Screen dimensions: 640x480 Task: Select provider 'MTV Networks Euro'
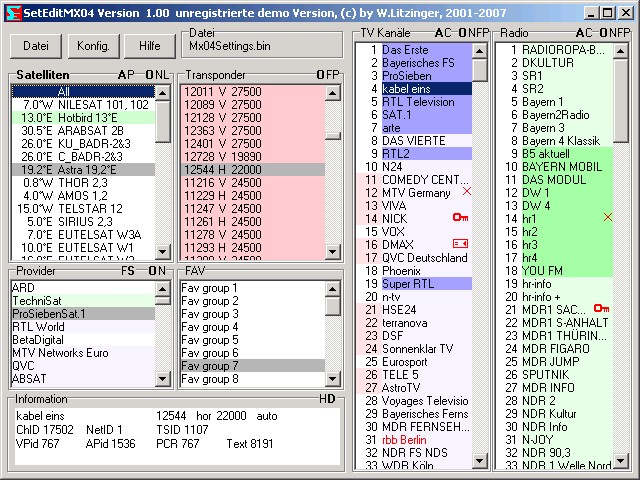(83, 353)
